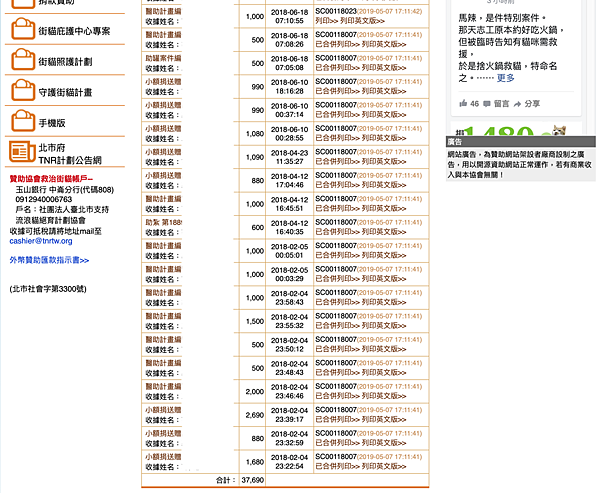Open the 助罐案件編 link in 07:05:08 row

pyautogui.click(x=163, y=58)
